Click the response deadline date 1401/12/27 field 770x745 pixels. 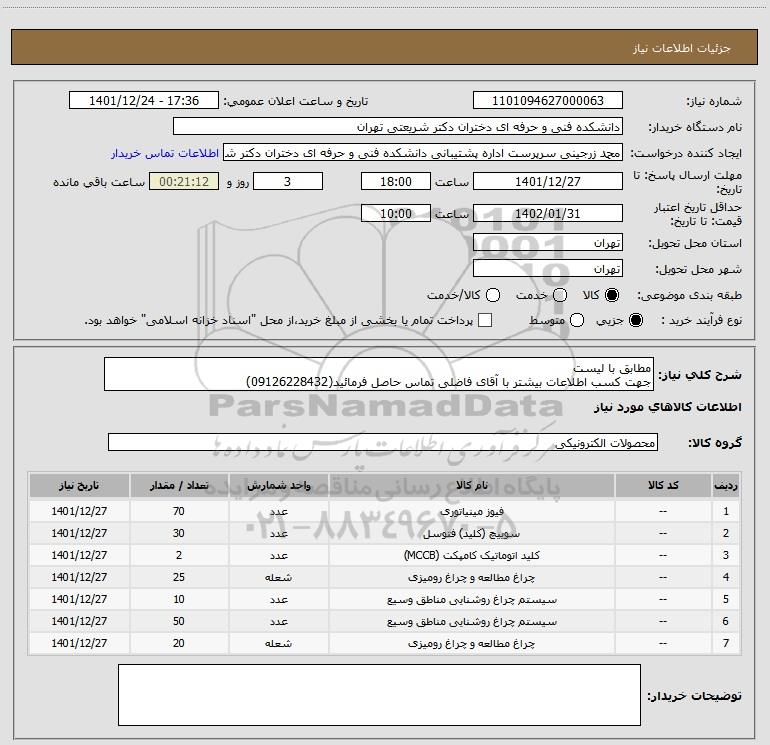click(548, 181)
